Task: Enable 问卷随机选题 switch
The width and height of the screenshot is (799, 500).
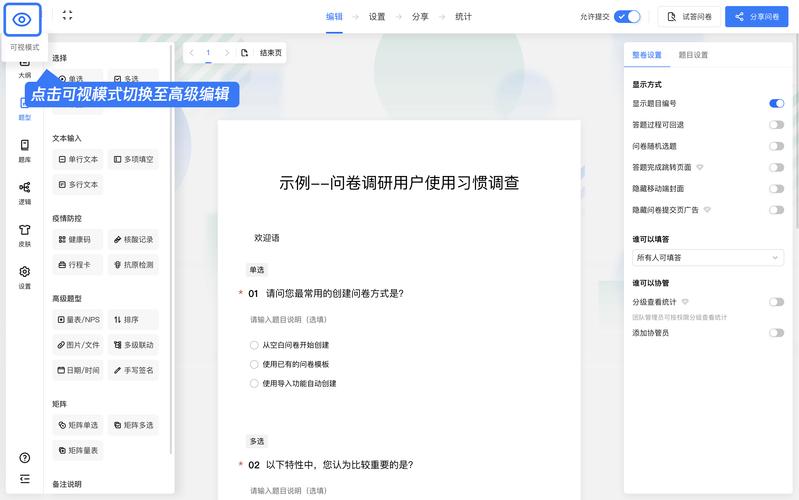Action: pos(777,146)
